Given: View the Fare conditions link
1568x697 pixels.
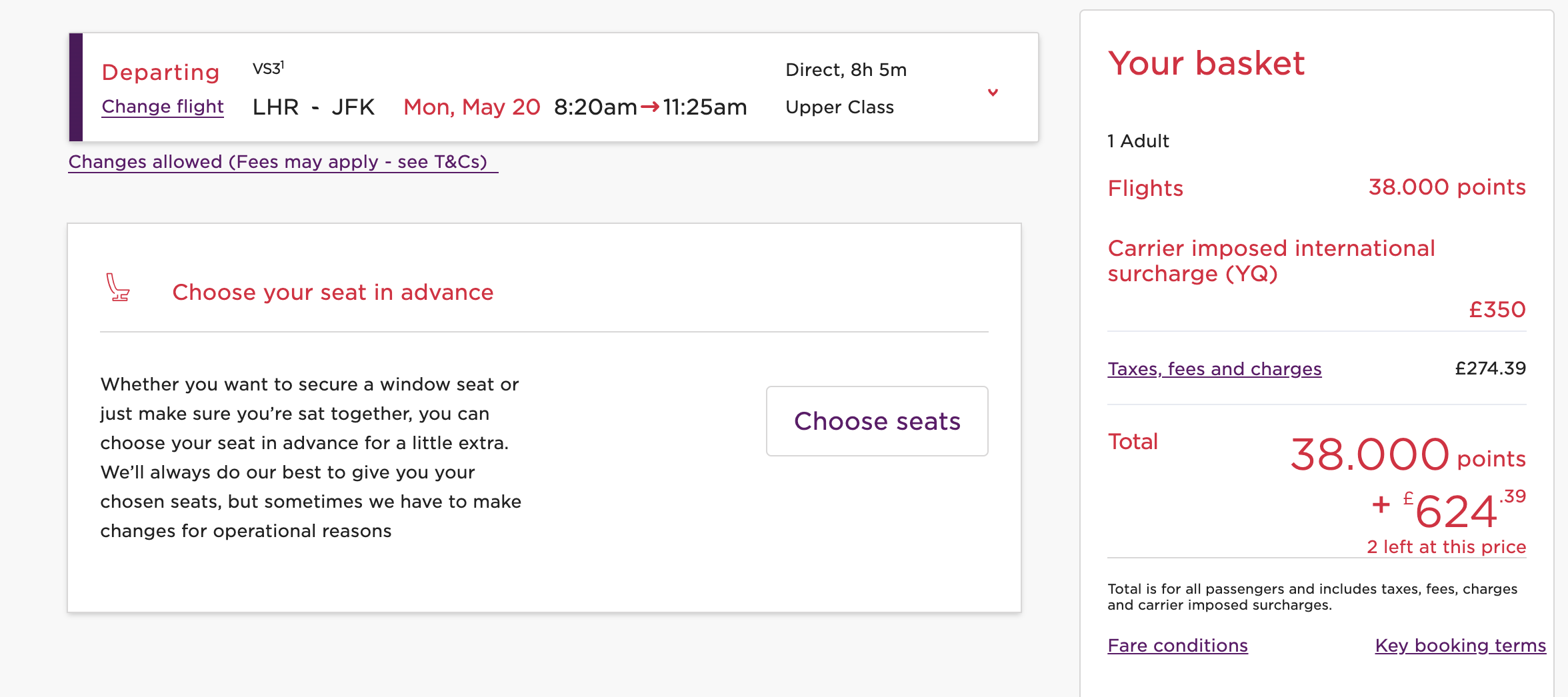Looking at the screenshot, I should 1177,646.
